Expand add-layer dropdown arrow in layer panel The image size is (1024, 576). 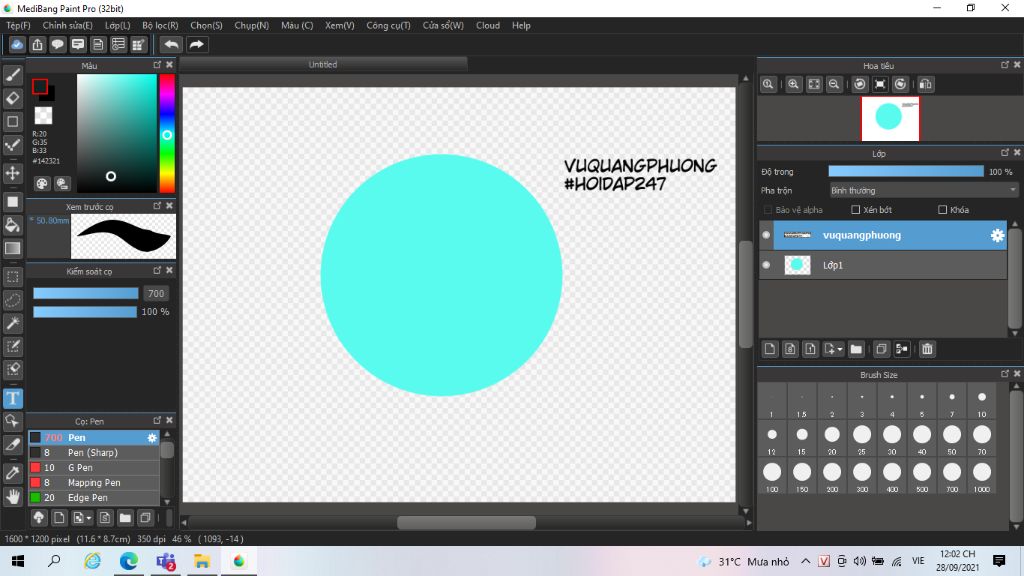[x=840, y=349]
